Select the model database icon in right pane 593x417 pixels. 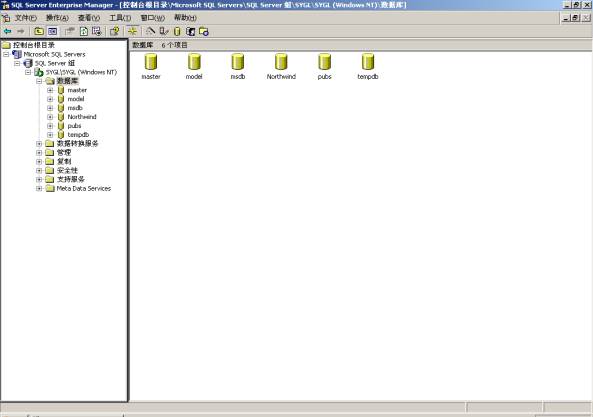coord(194,62)
